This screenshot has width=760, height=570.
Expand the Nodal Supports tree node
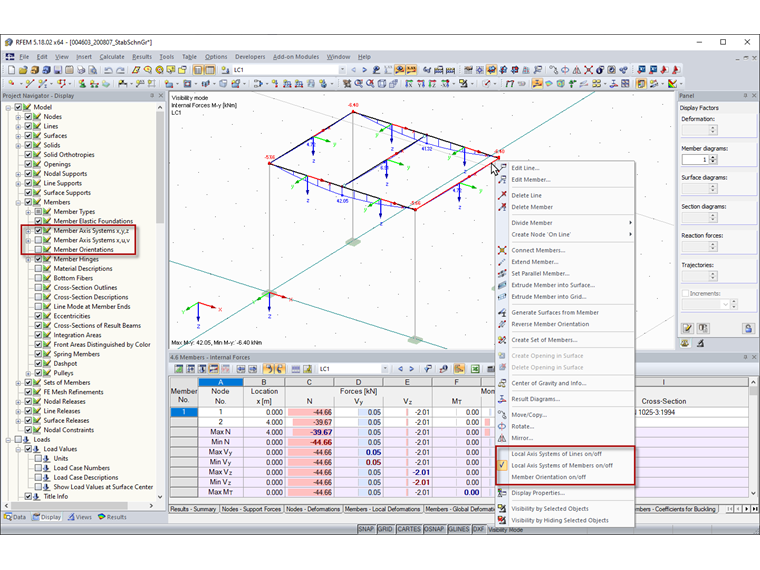point(18,174)
